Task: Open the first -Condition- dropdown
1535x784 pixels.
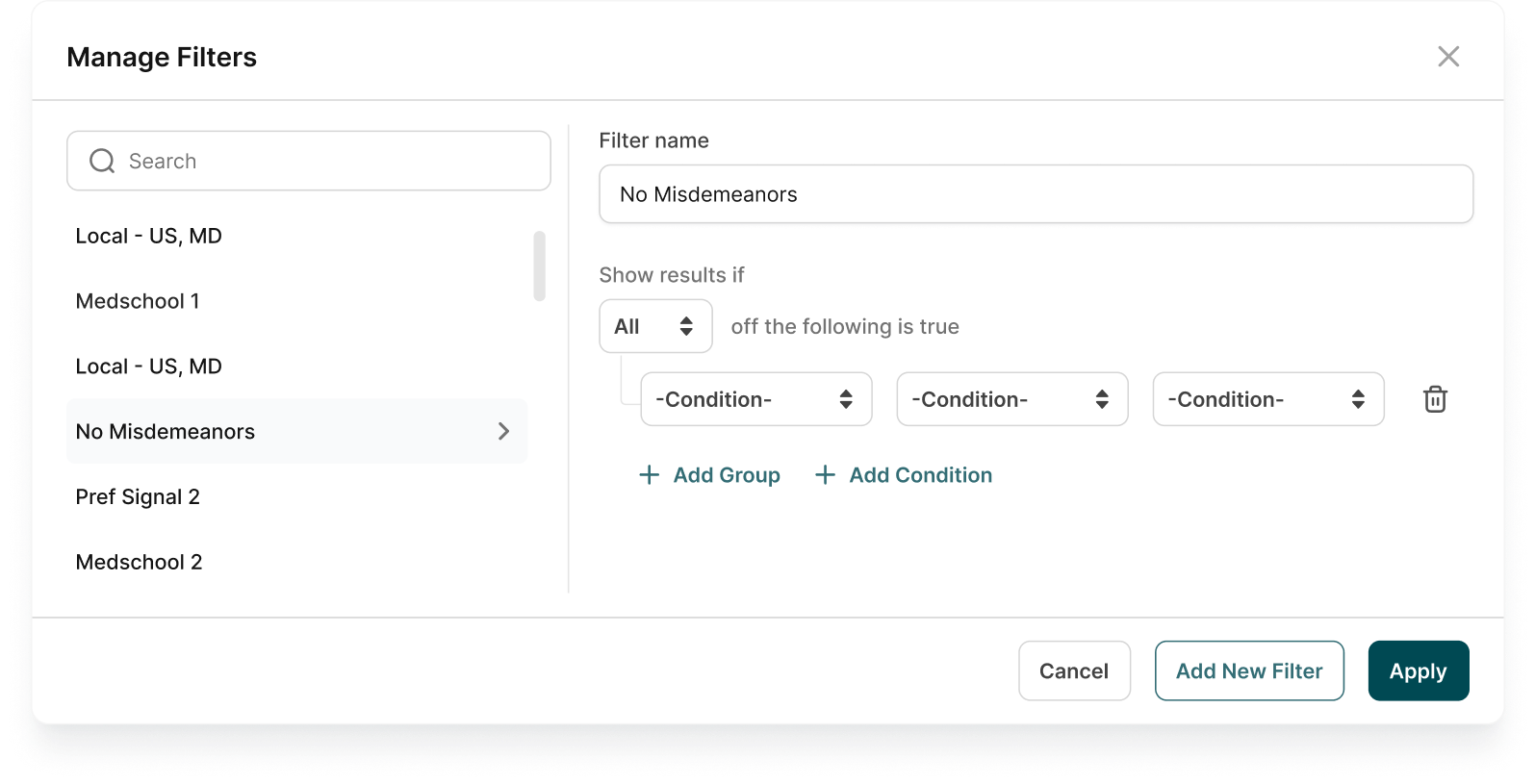Action: [755, 399]
